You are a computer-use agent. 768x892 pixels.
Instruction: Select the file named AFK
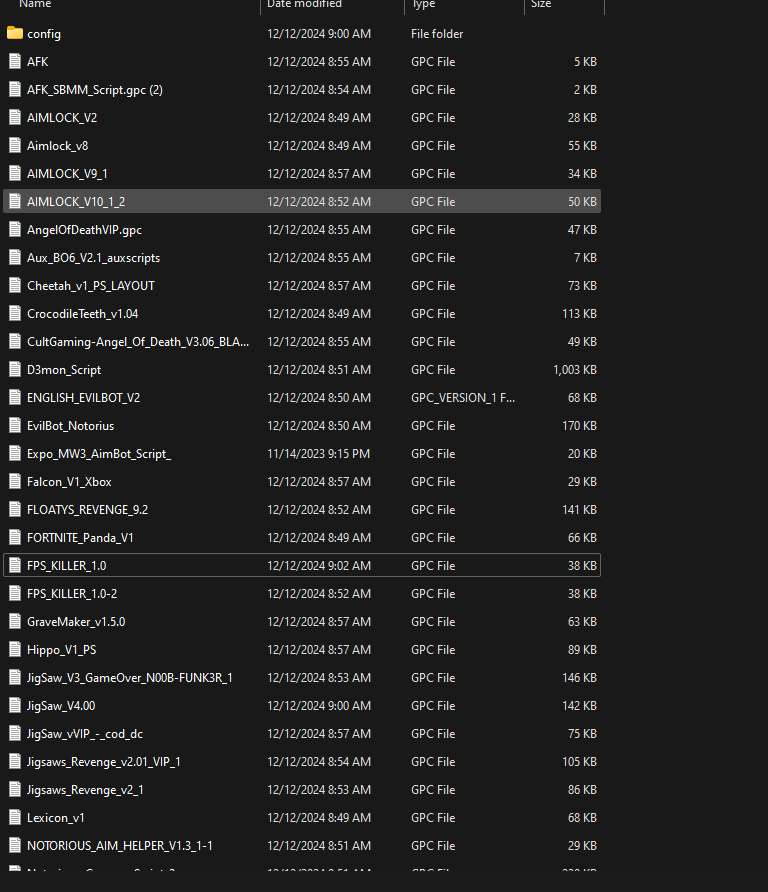(x=38, y=61)
